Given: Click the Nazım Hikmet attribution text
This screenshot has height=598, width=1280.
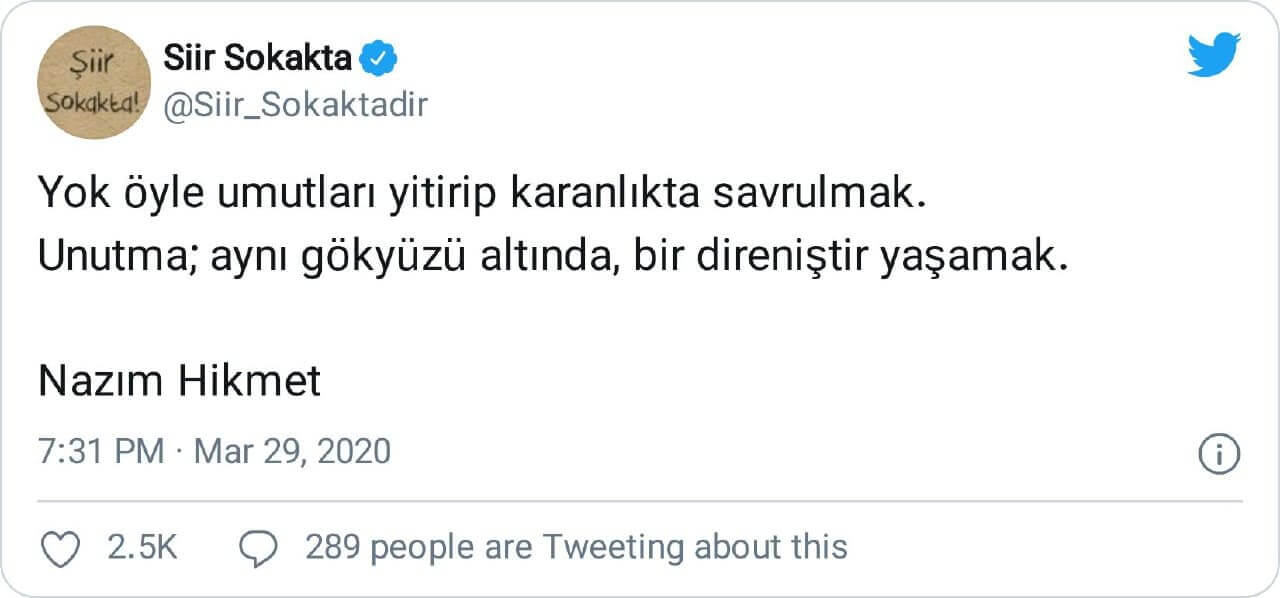Looking at the screenshot, I should point(180,381).
